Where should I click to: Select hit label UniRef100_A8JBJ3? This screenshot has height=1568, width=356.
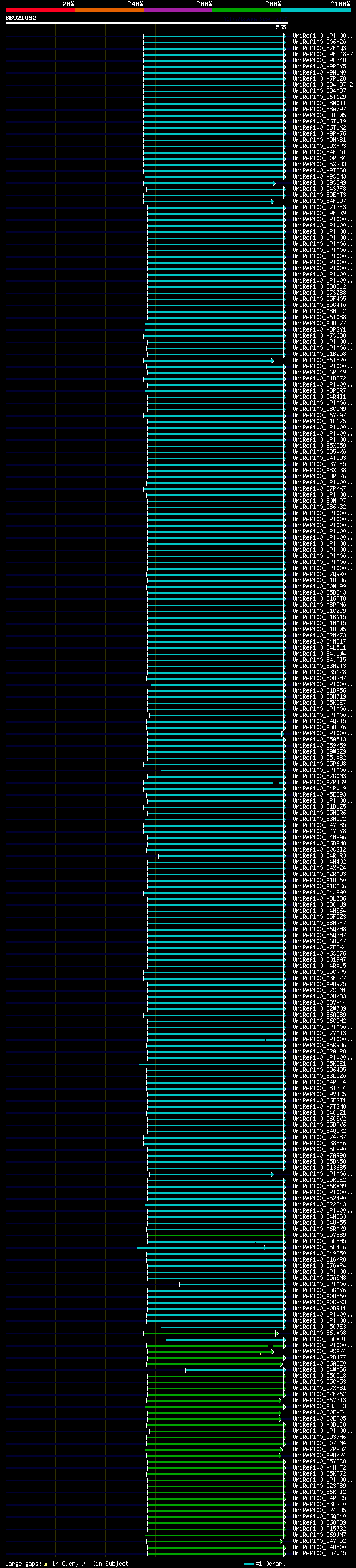click(319, 1406)
